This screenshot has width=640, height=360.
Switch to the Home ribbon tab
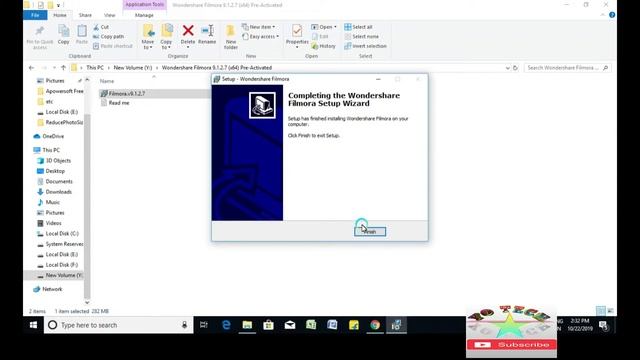[60, 15]
